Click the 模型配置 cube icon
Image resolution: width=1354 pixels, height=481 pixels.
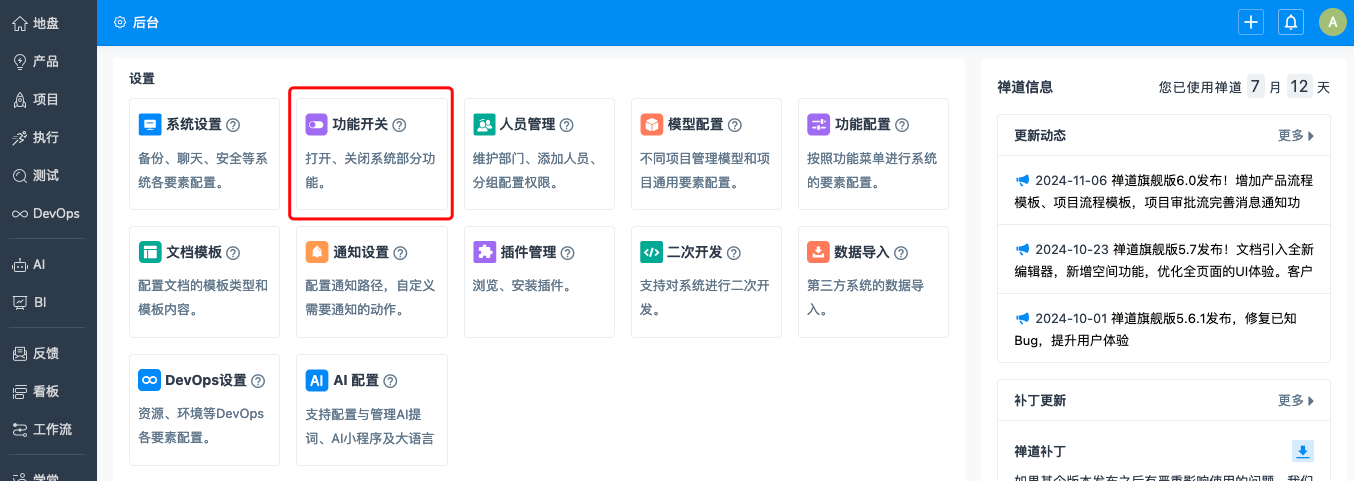tap(652, 125)
